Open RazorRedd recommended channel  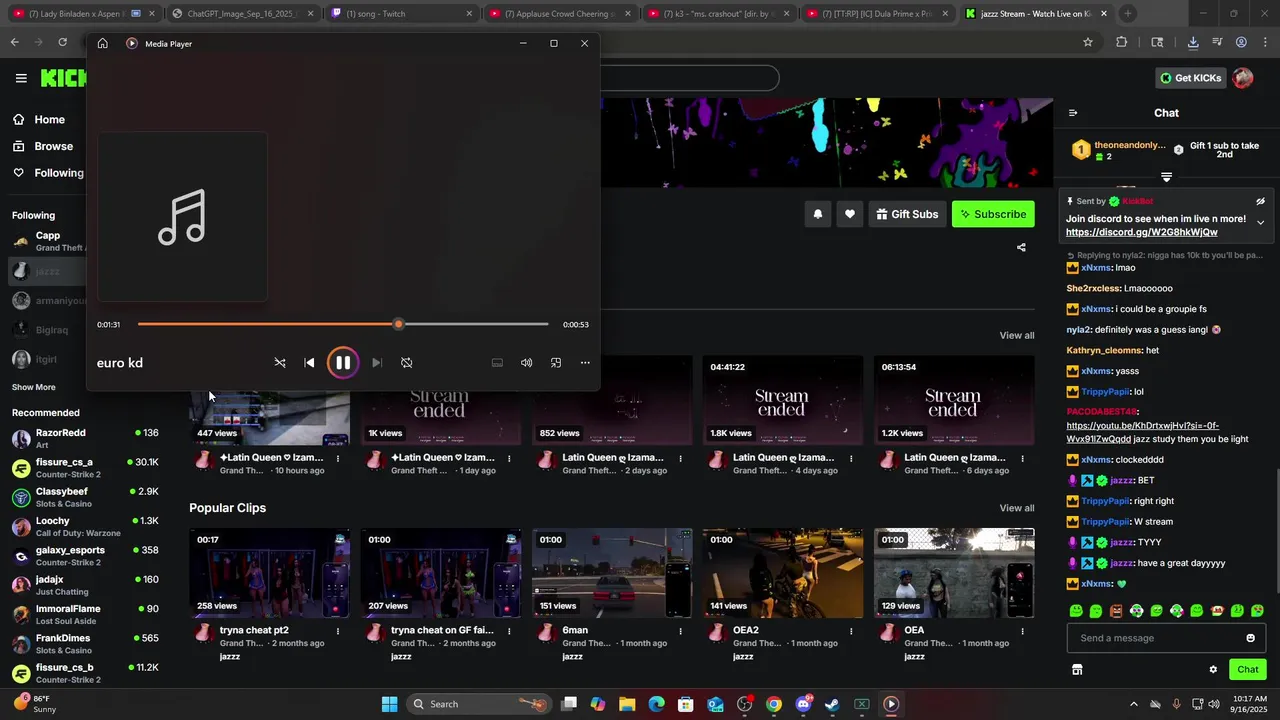point(85,438)
